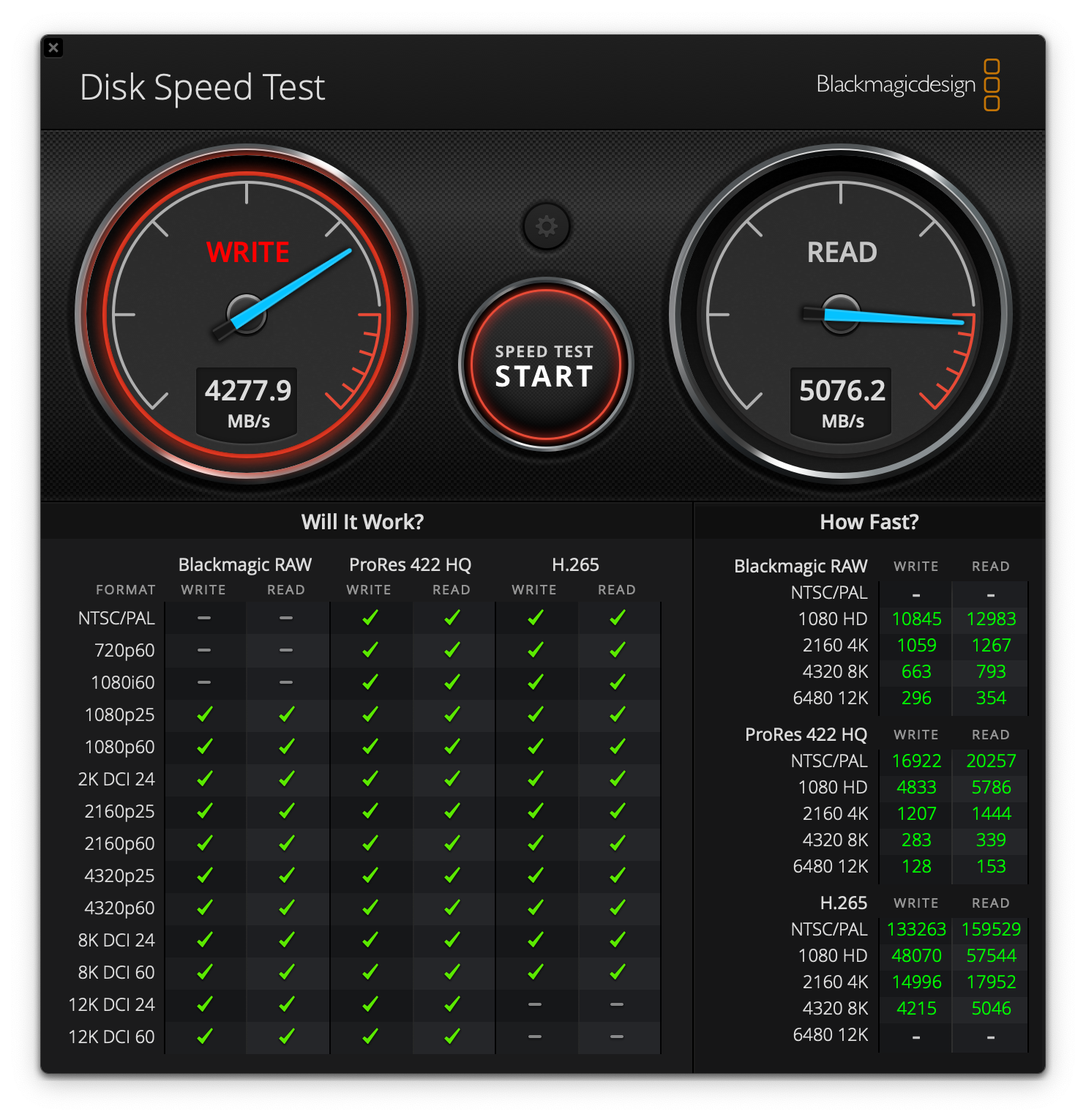1086x1120 pixels.
Task: Click ProRes 2160 4K write value 1207
Action: pos(916,814)
